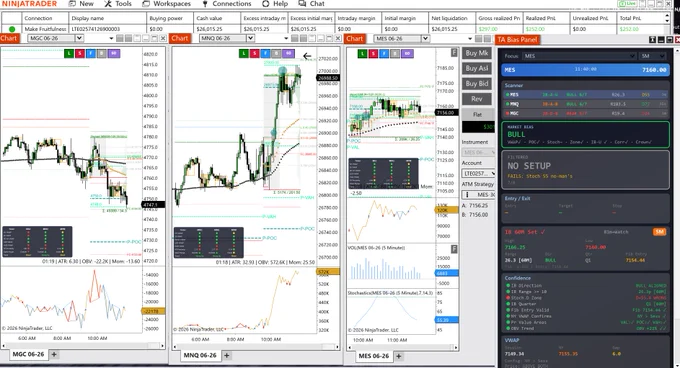The width and height of the screenshot is (680, 368).
Task: Select the MES 06-26 bottom tab
Action: 374,356
